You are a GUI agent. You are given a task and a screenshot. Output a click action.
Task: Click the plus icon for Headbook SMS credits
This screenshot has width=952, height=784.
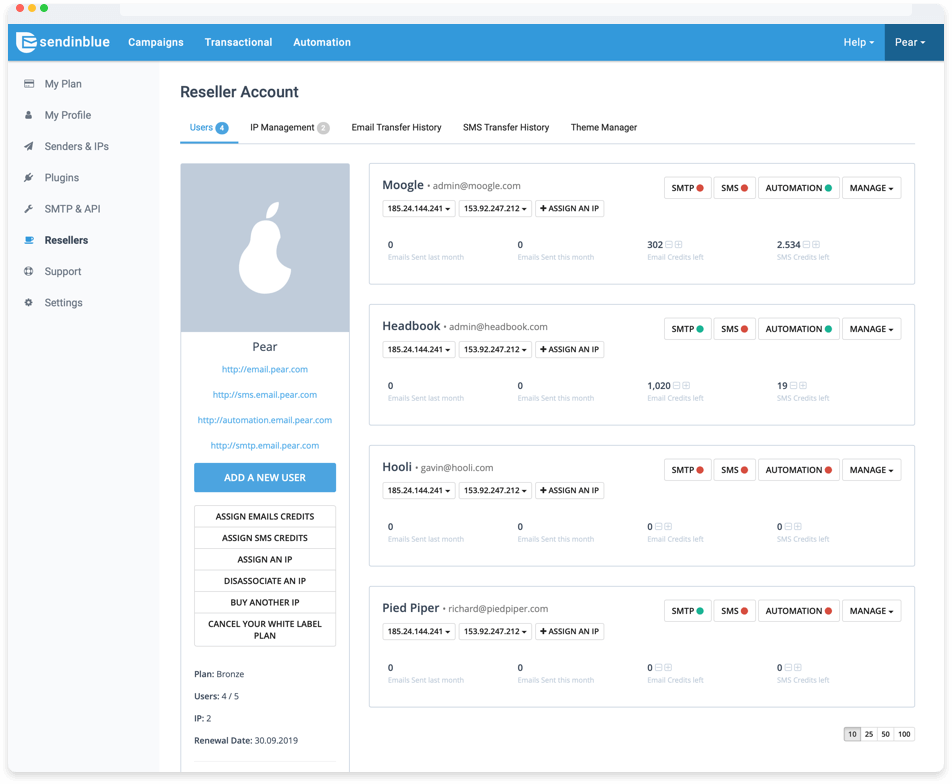point(803,386)
